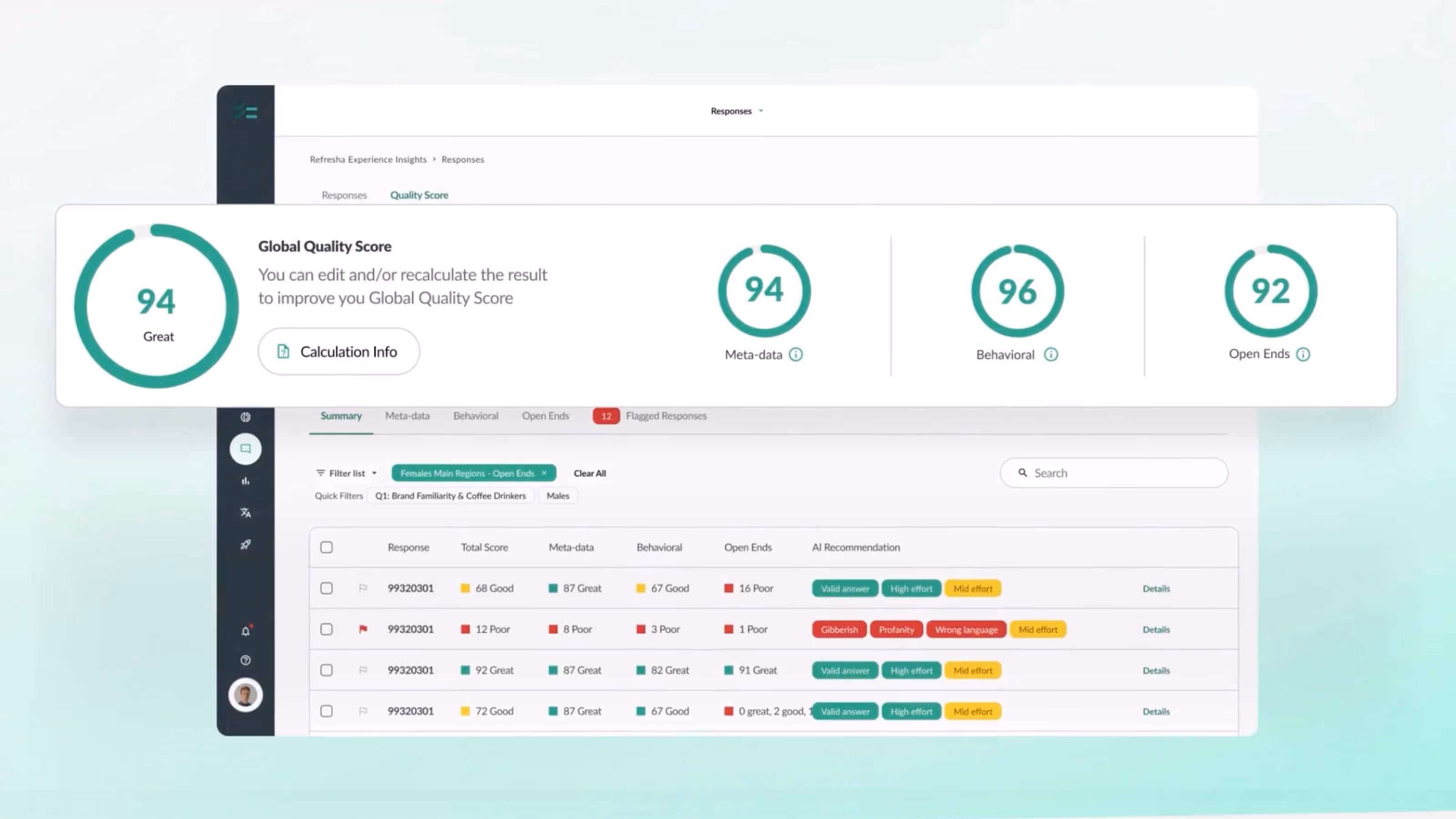This screenshot has width=1456, height=819.
Task: Click the rocket launch icon in sidebar
Action: click(x=245, y=545)
